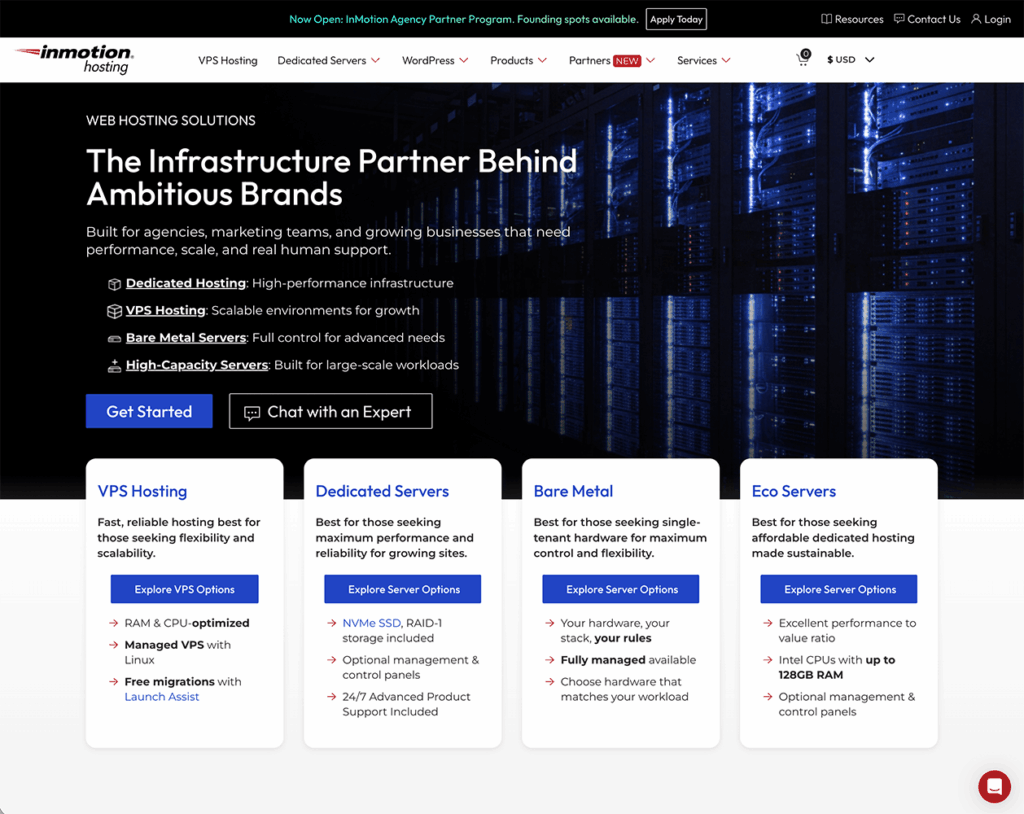Open the USD currency dropdown
Image resolution: width=1024 pixels, height=814 pixels.
click(x=850, y=59)
